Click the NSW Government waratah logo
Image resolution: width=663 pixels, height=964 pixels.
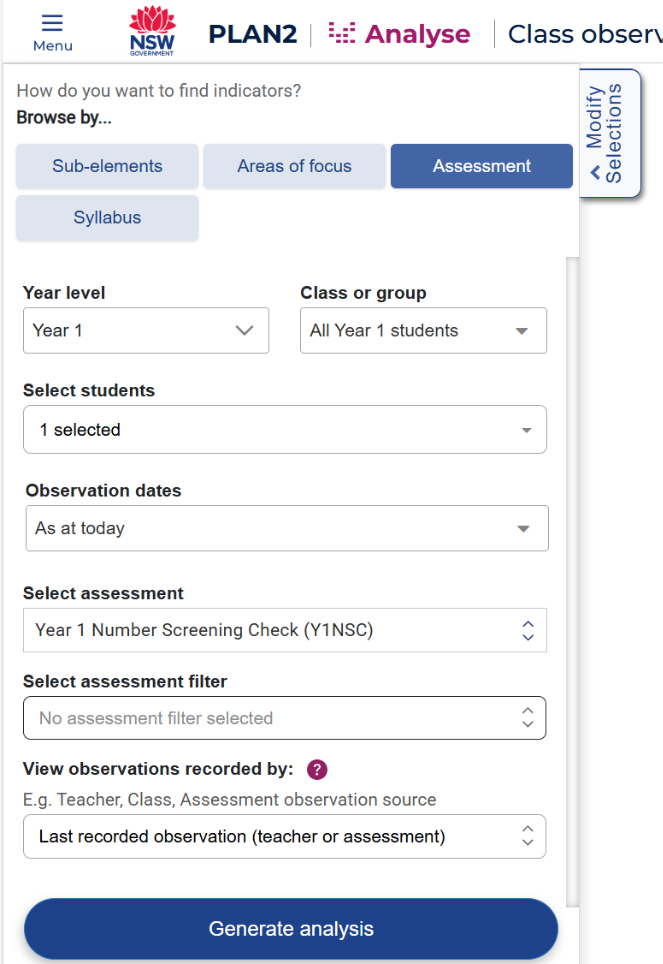[x=152, y=32]
